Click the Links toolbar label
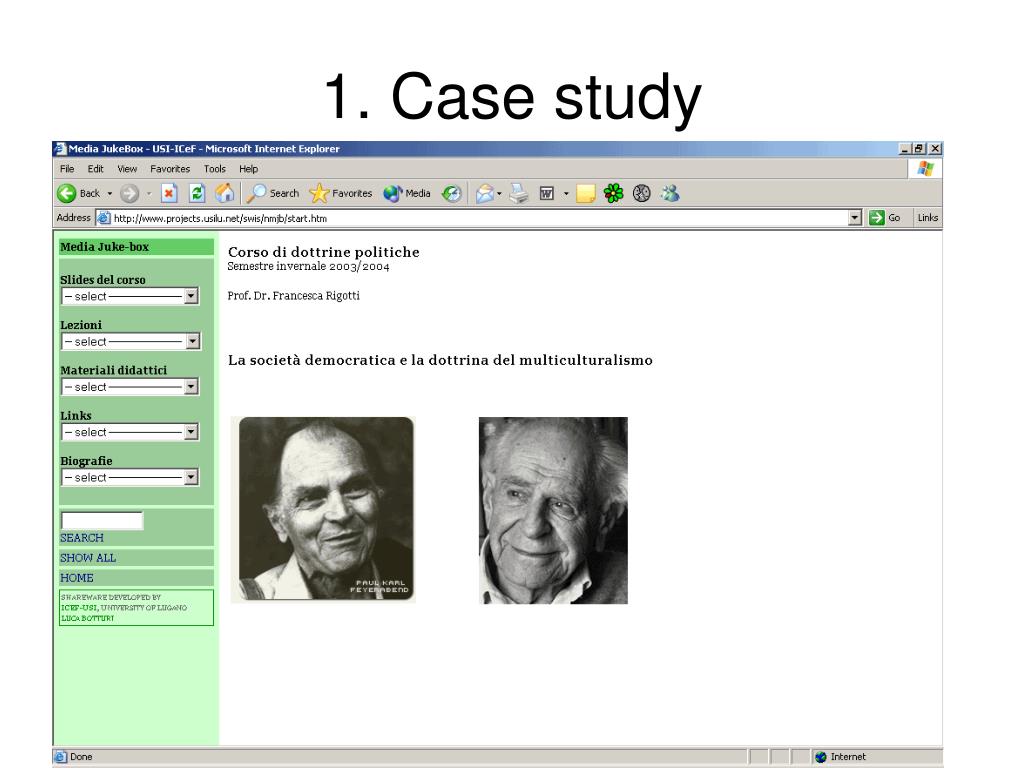 coord(927,218)
